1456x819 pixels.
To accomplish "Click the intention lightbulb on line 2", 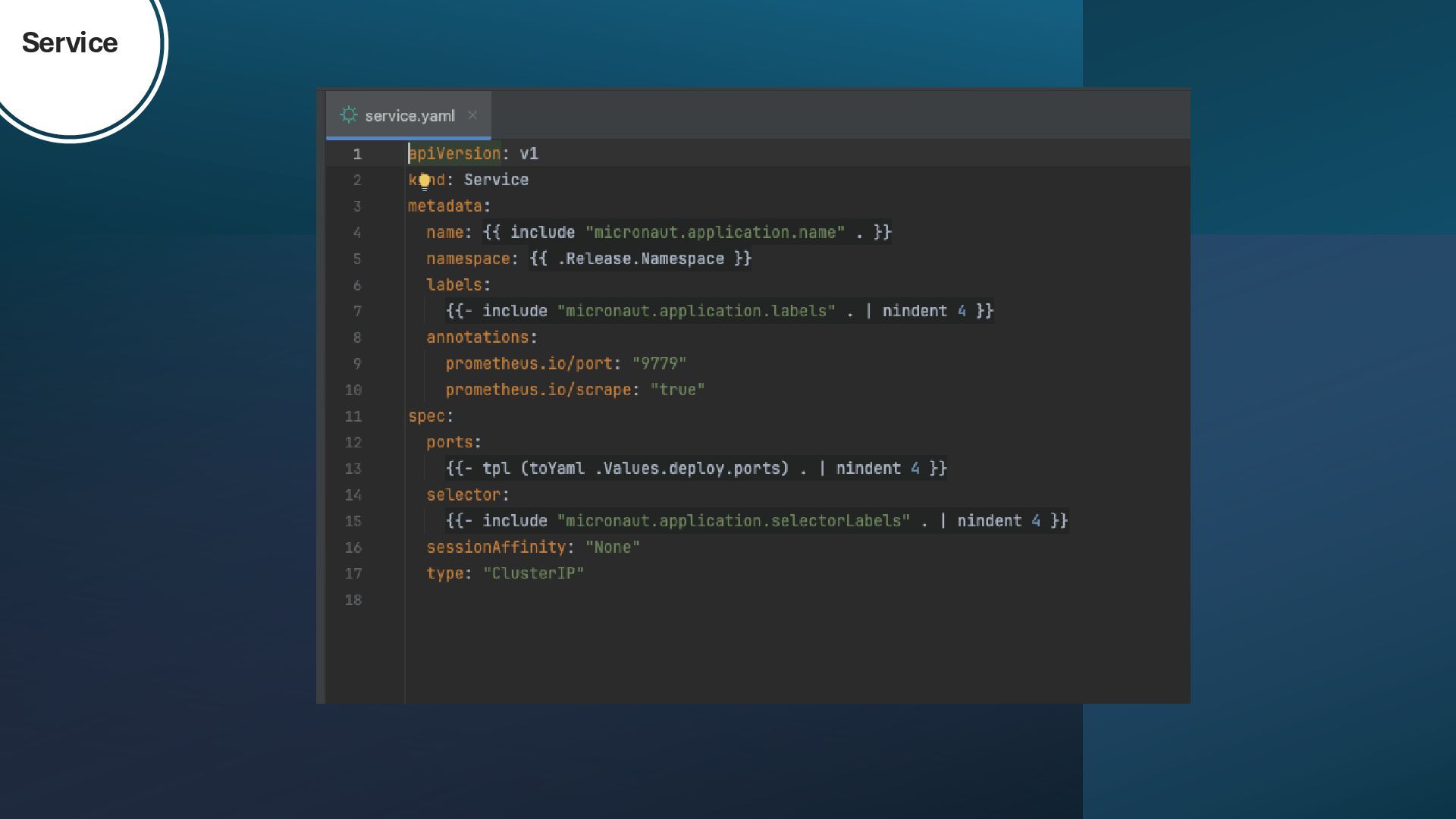I will [425, 180].
